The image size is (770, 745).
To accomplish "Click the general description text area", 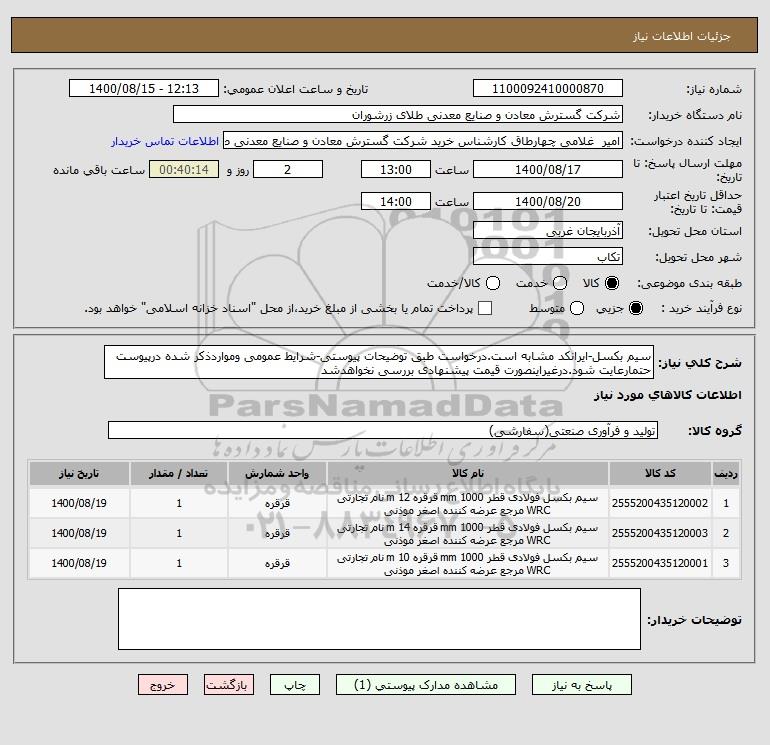I will click(379, 362).
